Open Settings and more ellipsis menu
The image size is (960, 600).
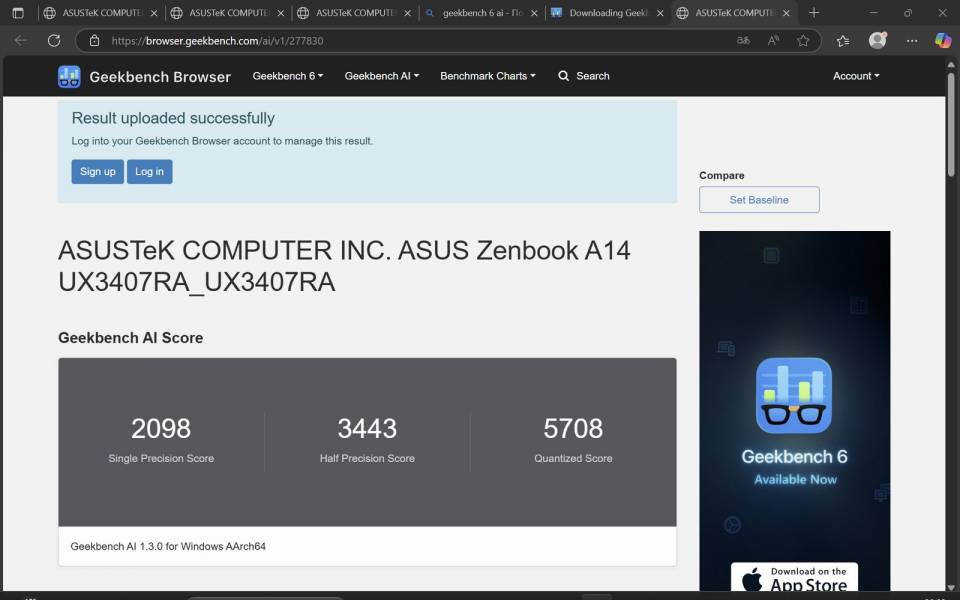pos(912,40)
